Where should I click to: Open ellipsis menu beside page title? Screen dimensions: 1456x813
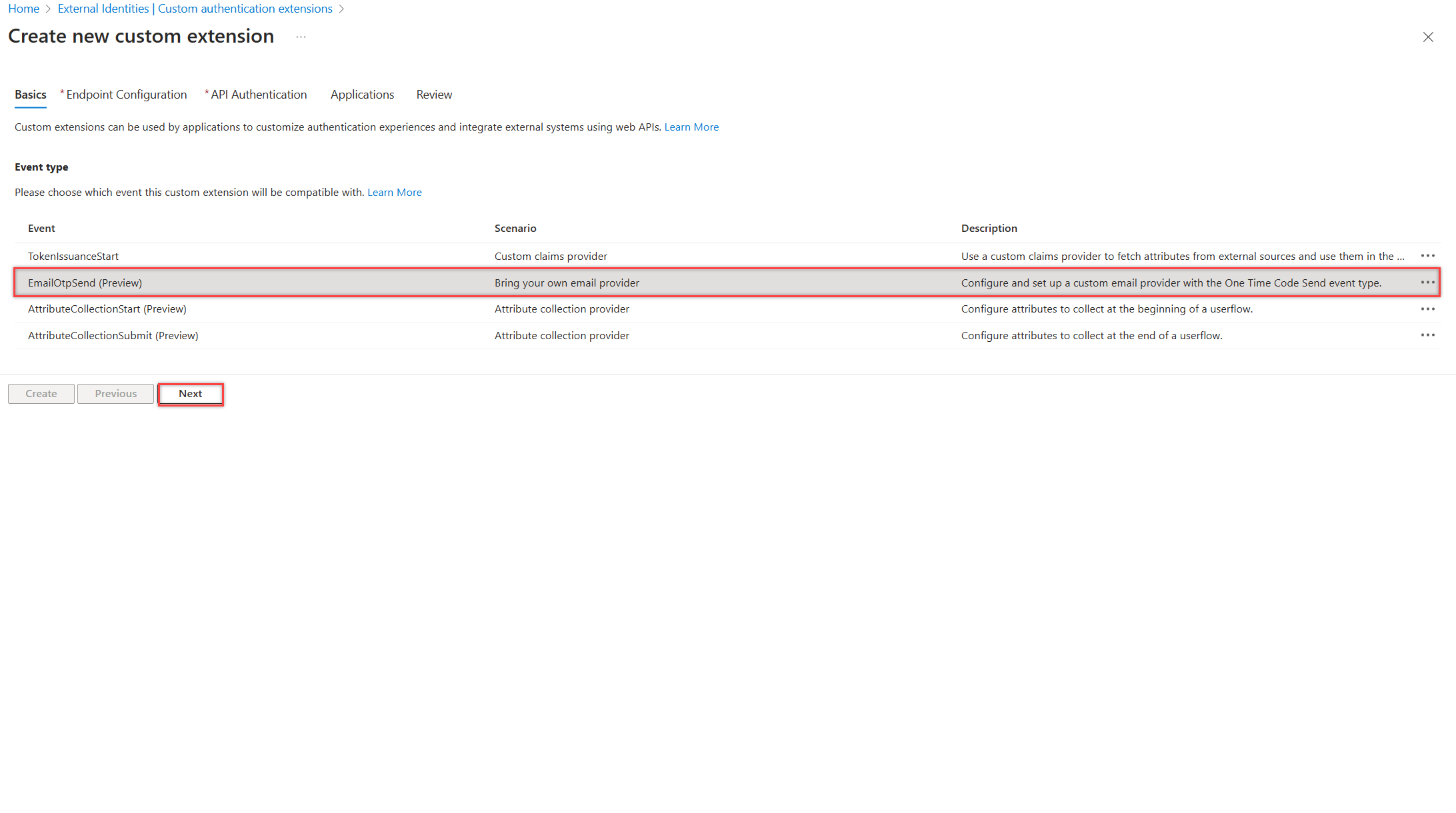pos(301,37)
